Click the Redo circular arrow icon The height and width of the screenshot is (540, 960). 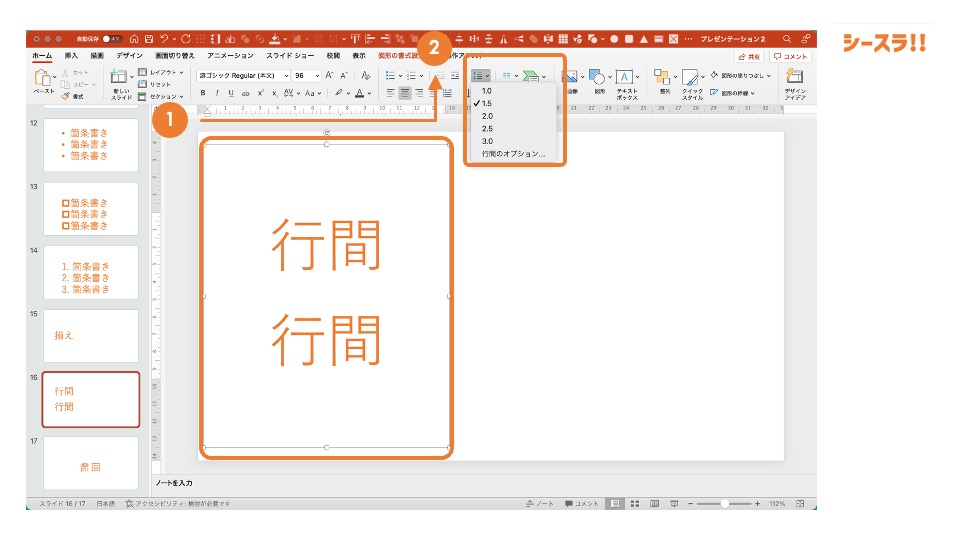point(186,39)
